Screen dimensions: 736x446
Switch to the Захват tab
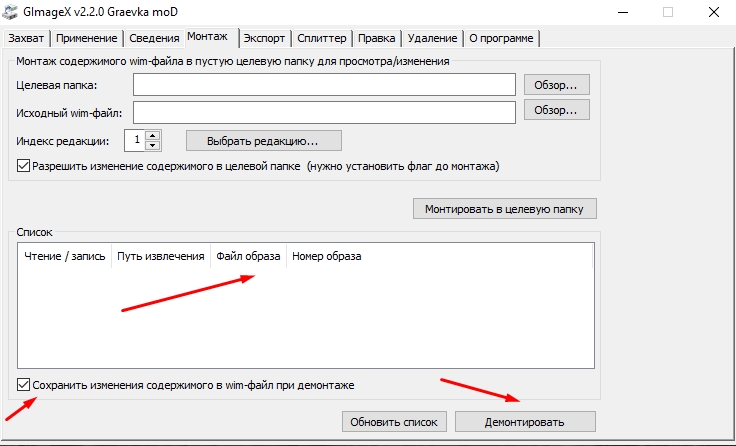26,38
